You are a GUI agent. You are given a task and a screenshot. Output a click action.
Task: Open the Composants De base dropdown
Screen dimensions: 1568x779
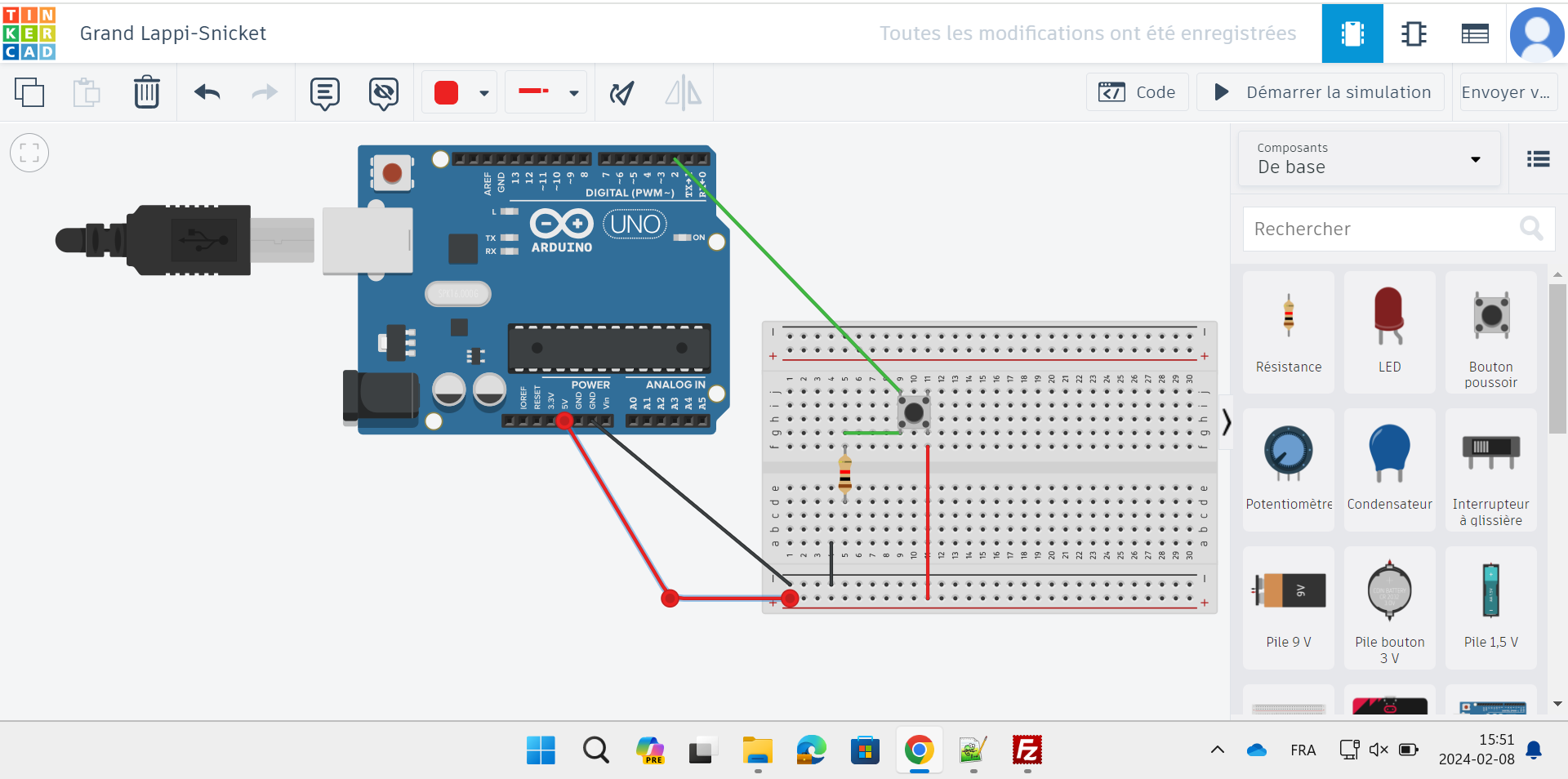1370,158
